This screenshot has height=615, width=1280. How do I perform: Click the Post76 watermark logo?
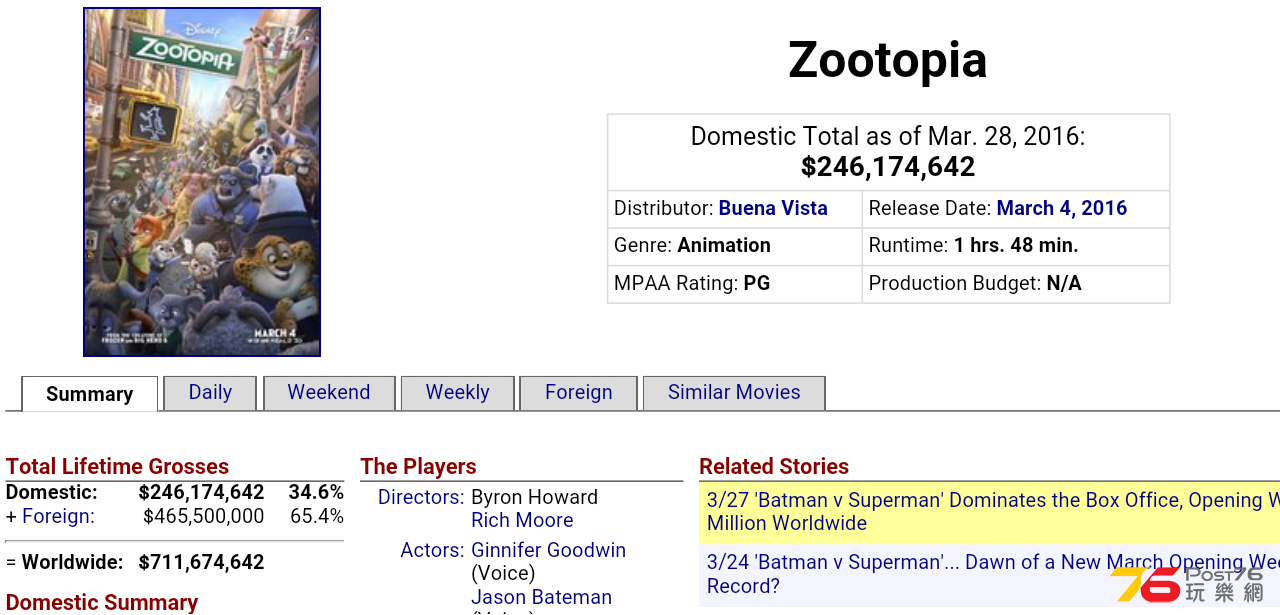1187,584
